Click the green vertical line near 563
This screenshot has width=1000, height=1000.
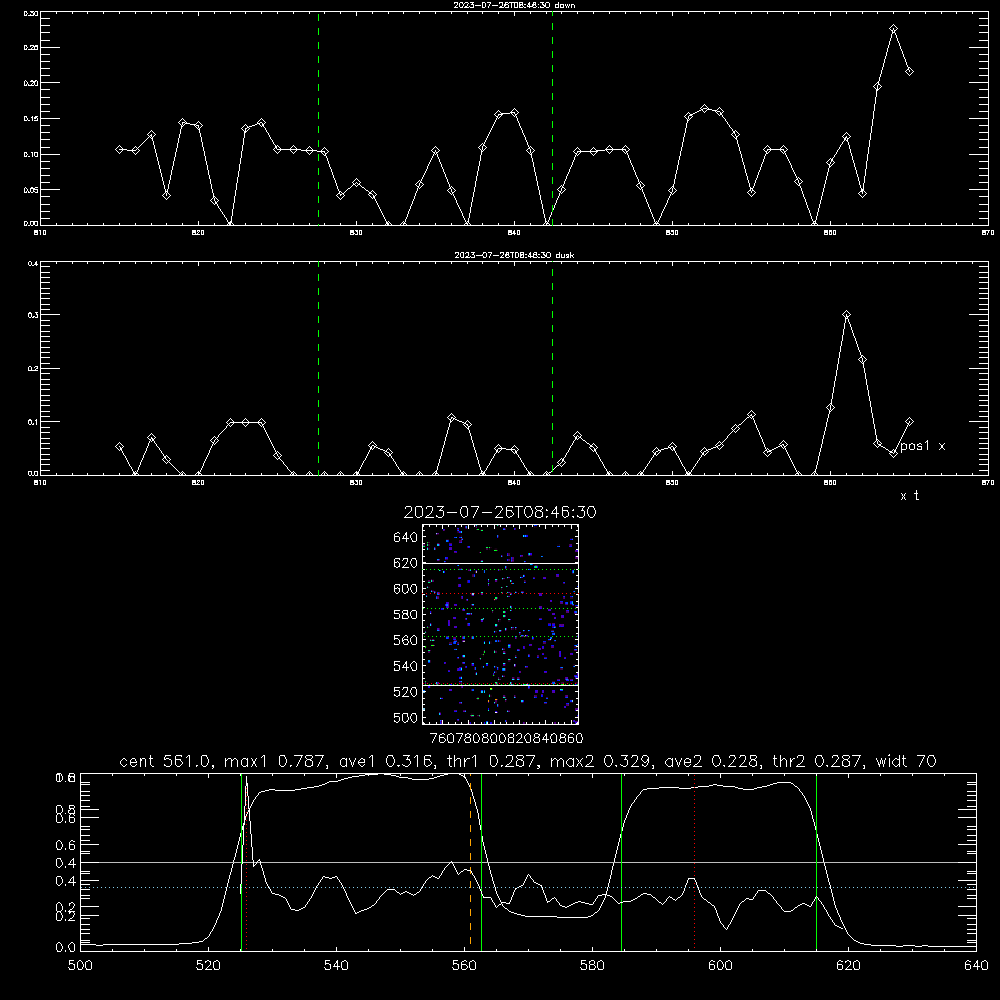(482, 861)
